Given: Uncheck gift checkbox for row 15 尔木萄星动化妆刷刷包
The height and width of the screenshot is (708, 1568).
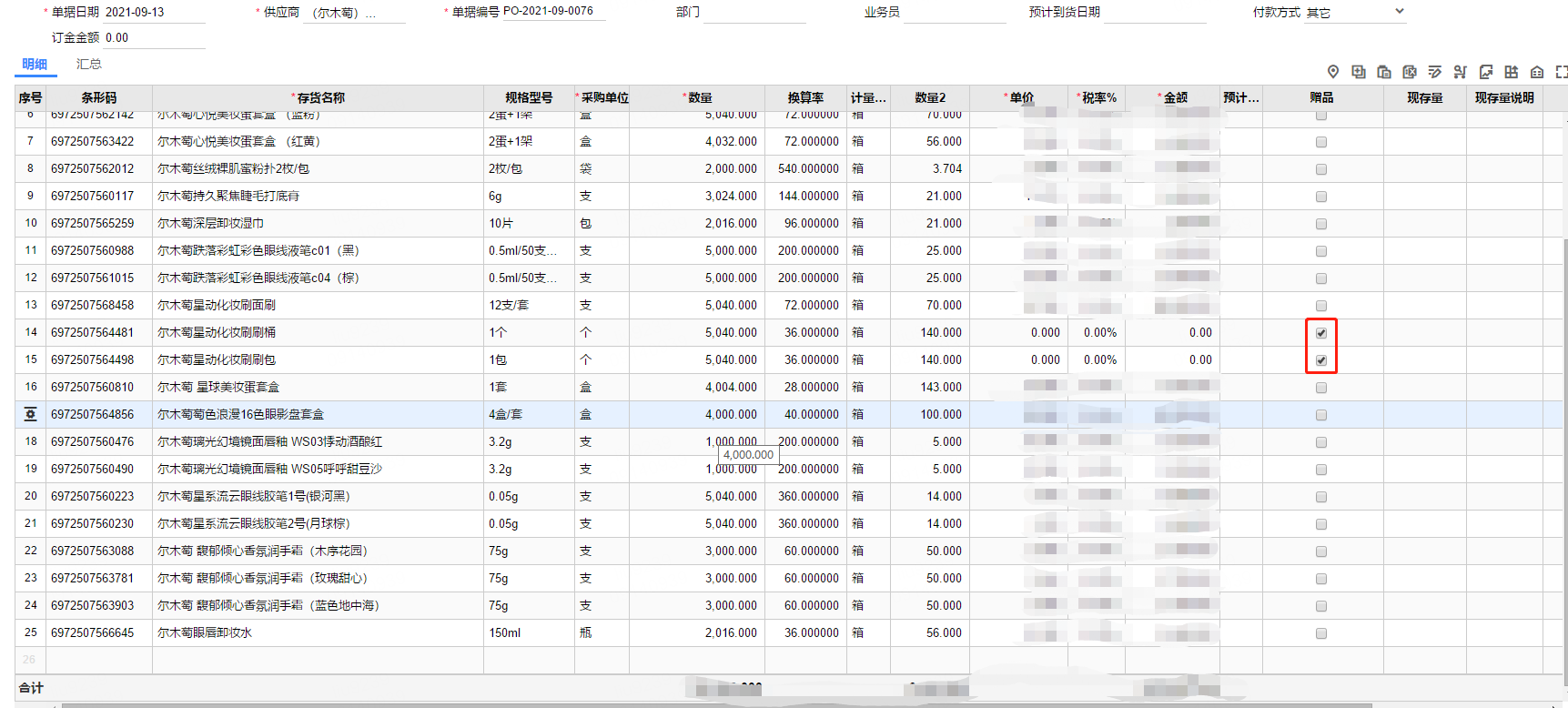Looking at the screenshot, I should click(1321, 360).
